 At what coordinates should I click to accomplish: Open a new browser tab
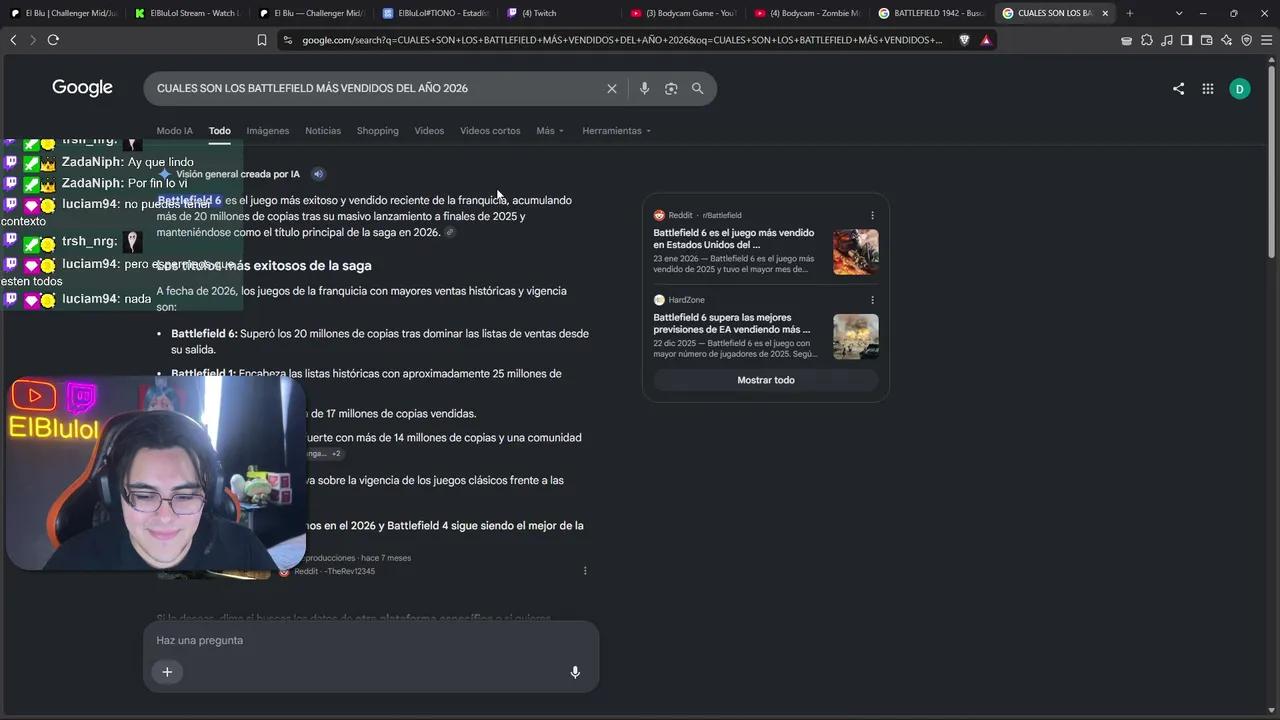click(x=1130, y=13)
